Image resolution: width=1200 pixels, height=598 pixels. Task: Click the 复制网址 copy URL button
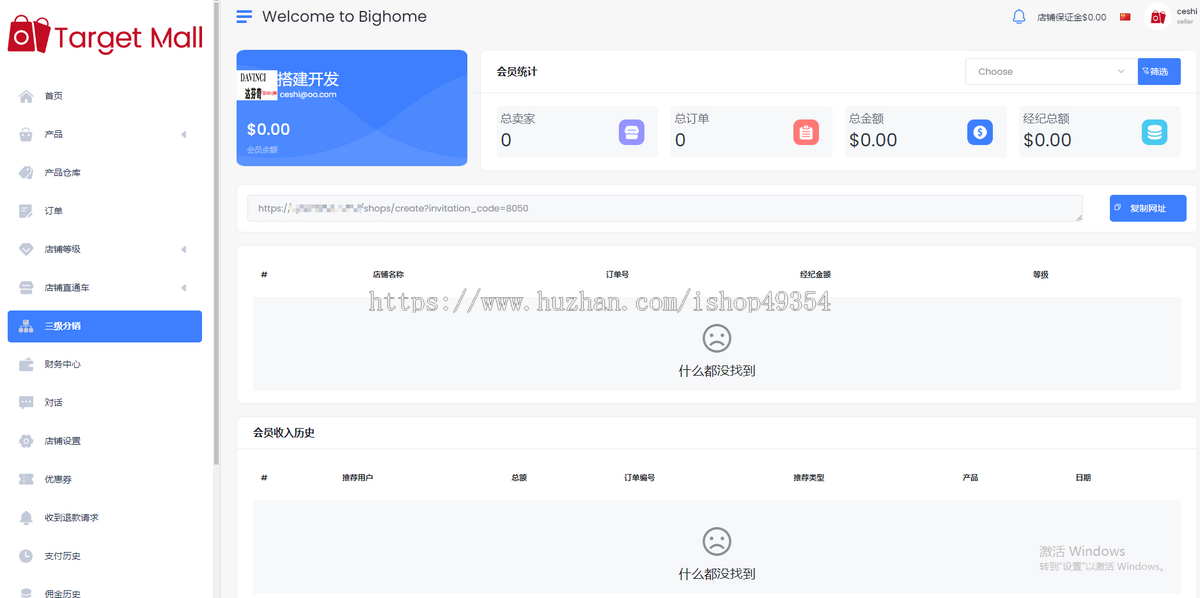pyautogui.click(x=1147, y=208)
